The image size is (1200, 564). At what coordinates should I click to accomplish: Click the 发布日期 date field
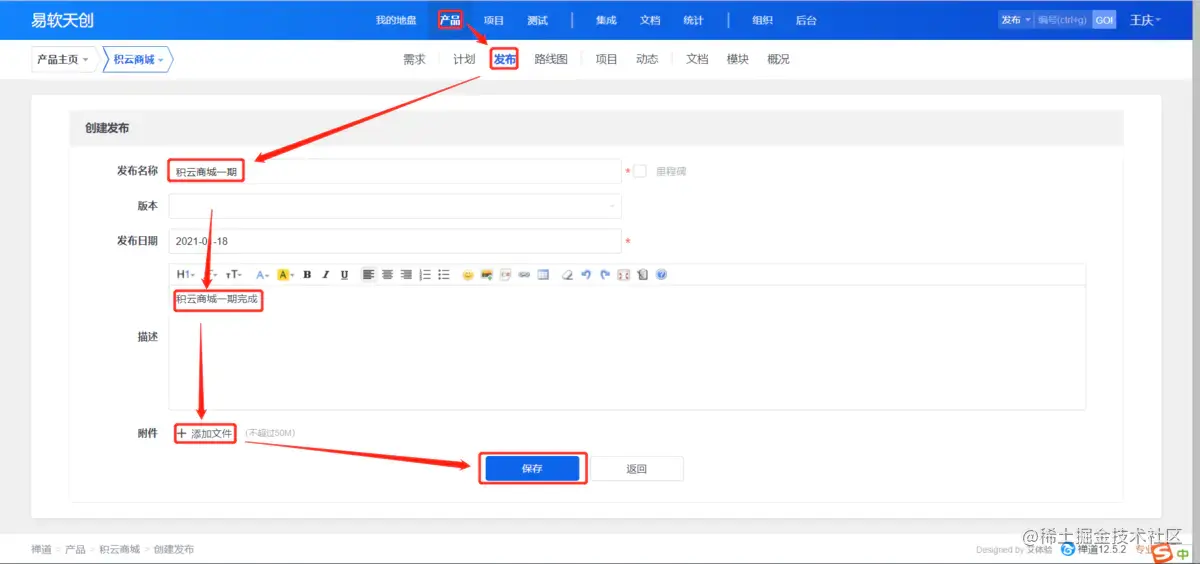click(395, 241)
